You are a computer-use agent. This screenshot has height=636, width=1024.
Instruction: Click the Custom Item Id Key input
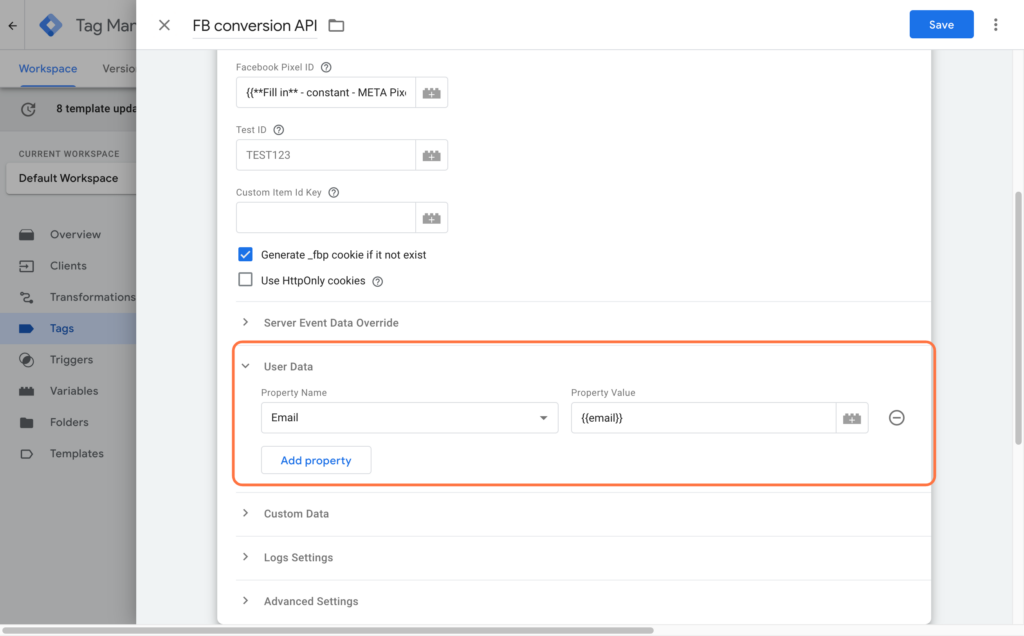pos(326,218)
